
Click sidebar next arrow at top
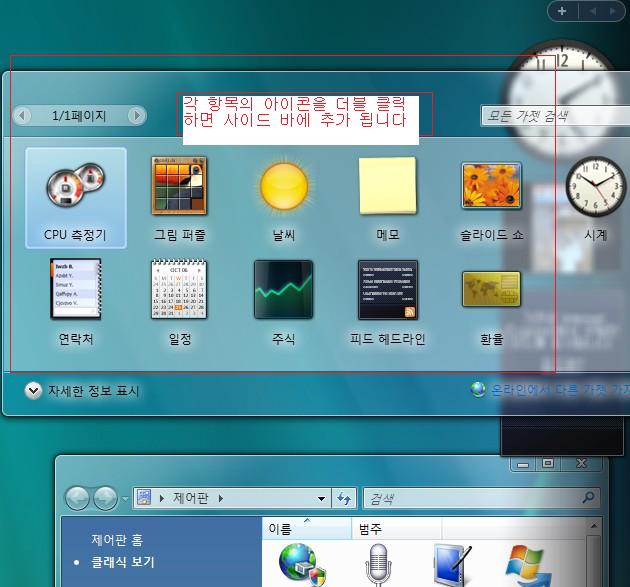[x=612, y=11]
